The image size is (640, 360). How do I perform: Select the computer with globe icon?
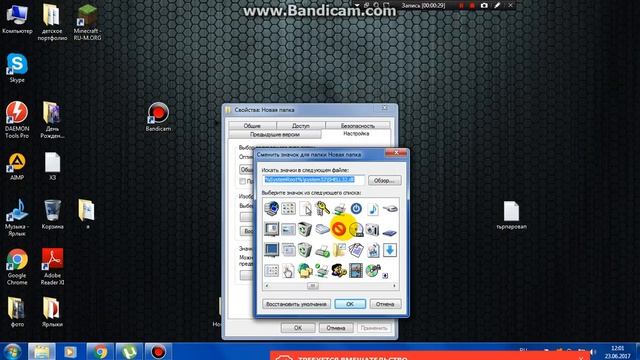point(271,209)
